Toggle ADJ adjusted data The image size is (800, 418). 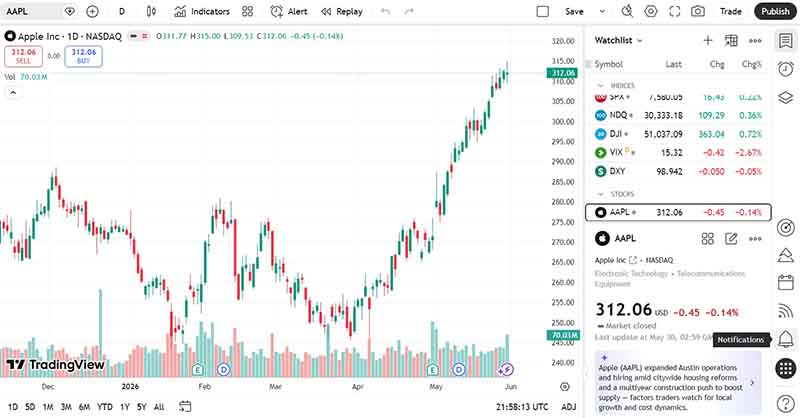(x=568, y=407)
